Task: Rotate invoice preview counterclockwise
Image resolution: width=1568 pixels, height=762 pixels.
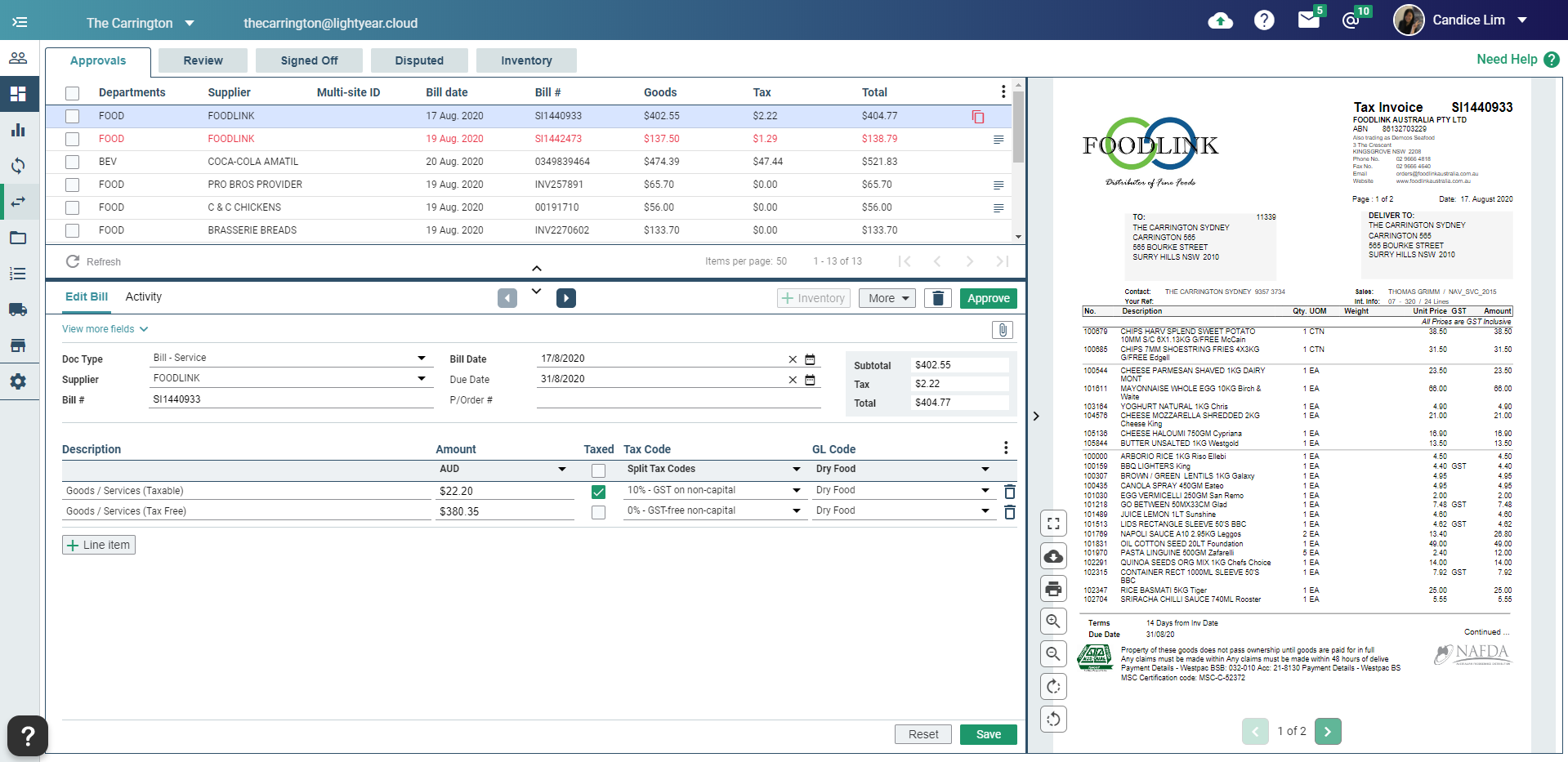Action: (1053, 719)
